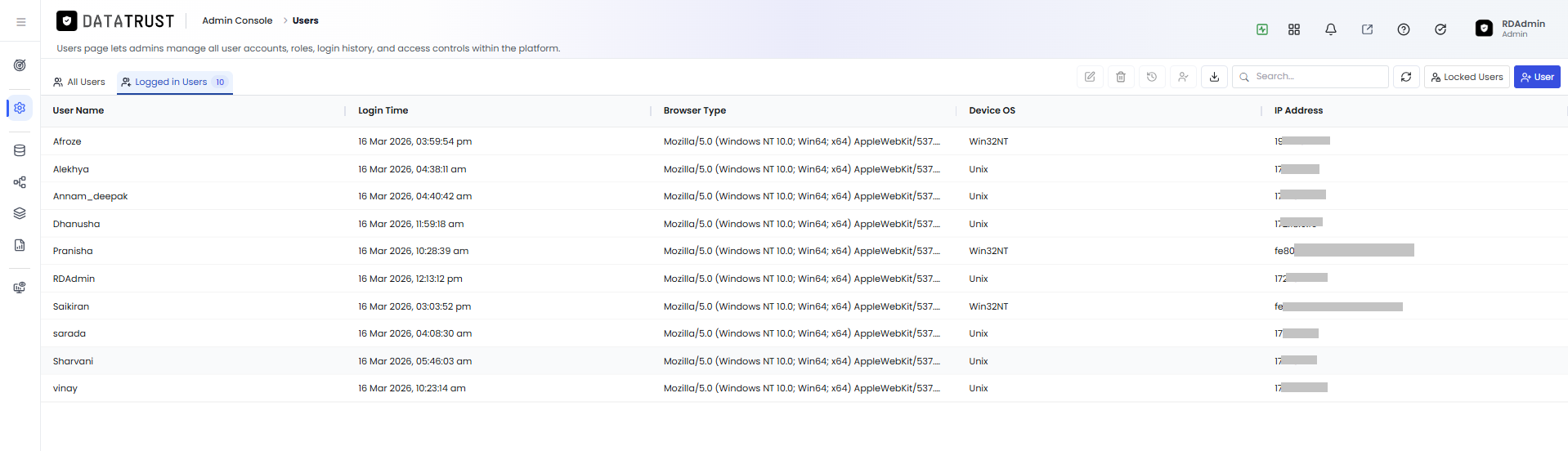Sort by the Login Time column header
The height and width of the screenshot is (451, 1568).
pos(383,110)
